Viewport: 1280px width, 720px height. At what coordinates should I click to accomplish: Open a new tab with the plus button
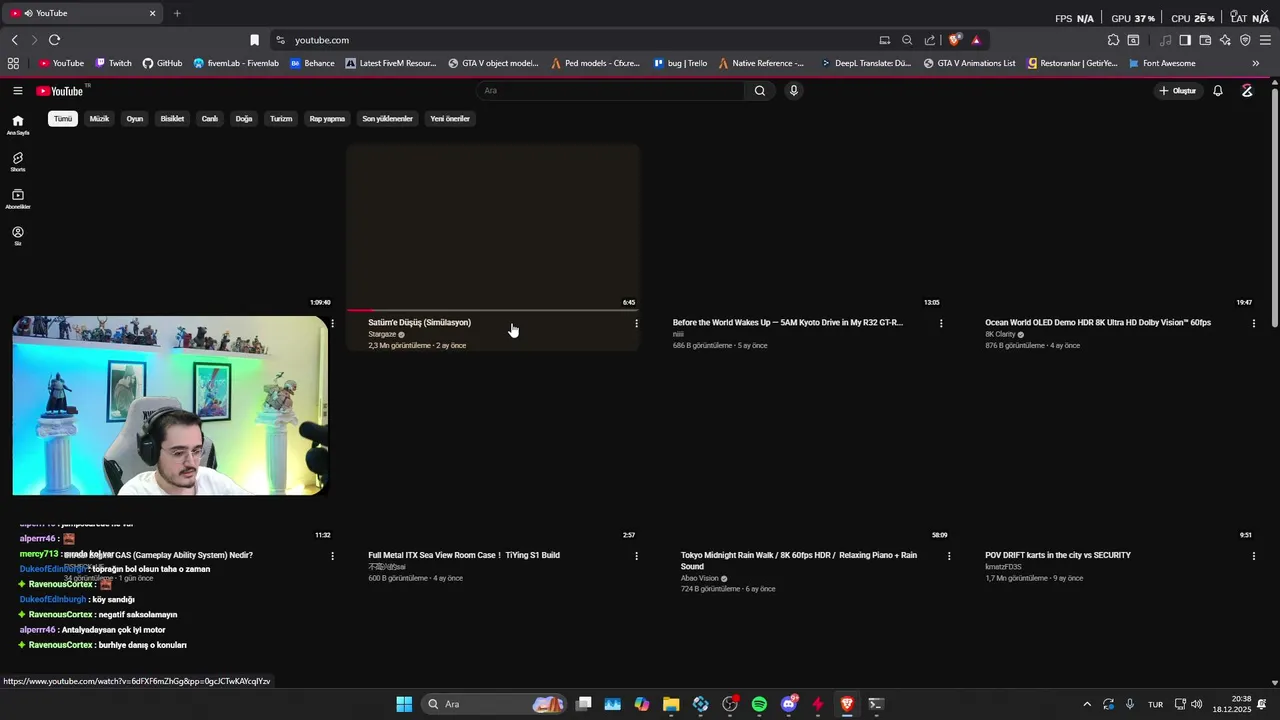pos(177,13)
